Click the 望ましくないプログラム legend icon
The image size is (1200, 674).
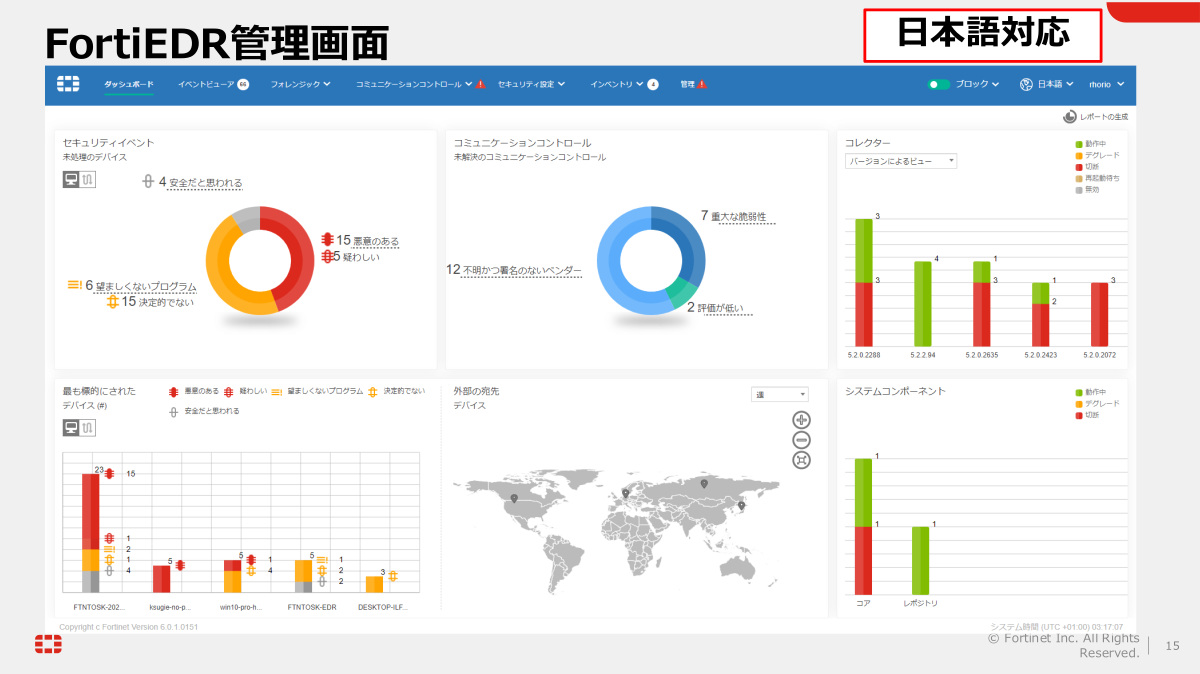pyautogui.click(x=278, y=392)
